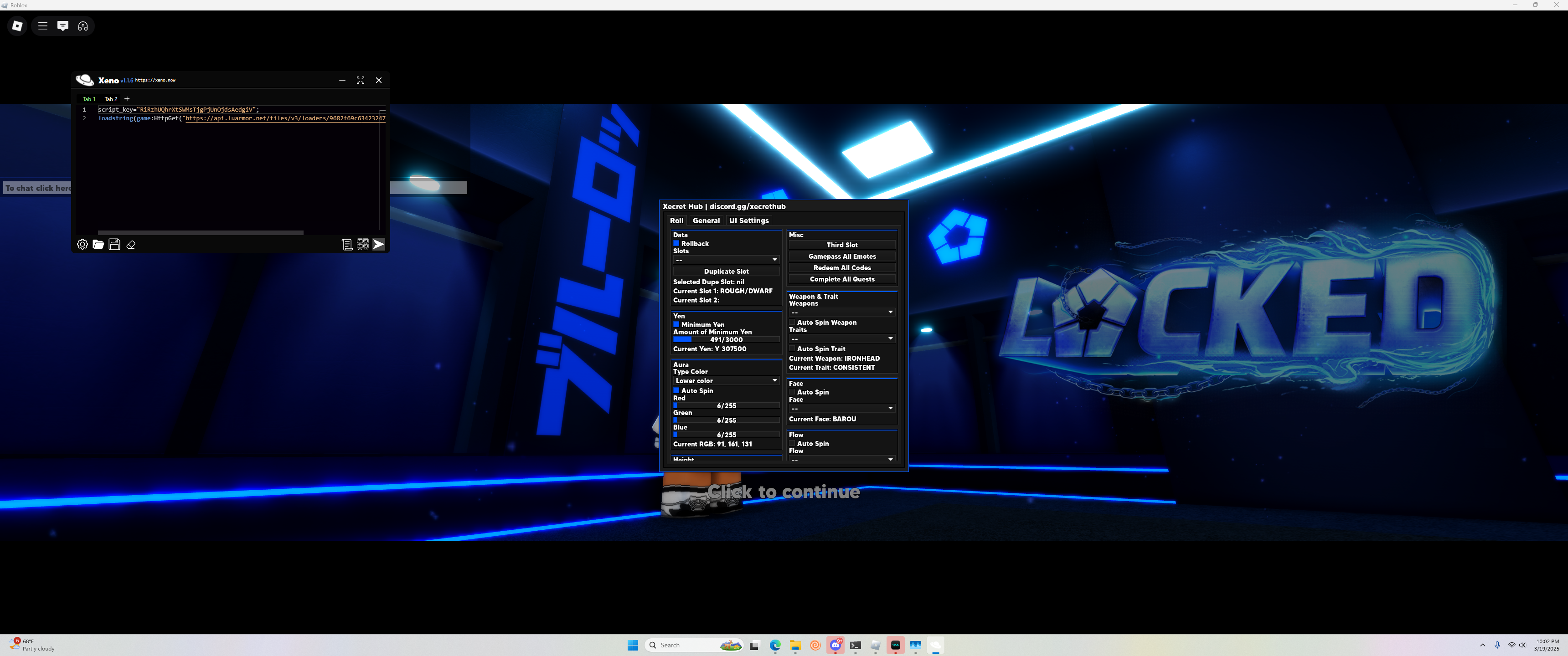Click the floppy disk save icon

(x=114, y=244)
